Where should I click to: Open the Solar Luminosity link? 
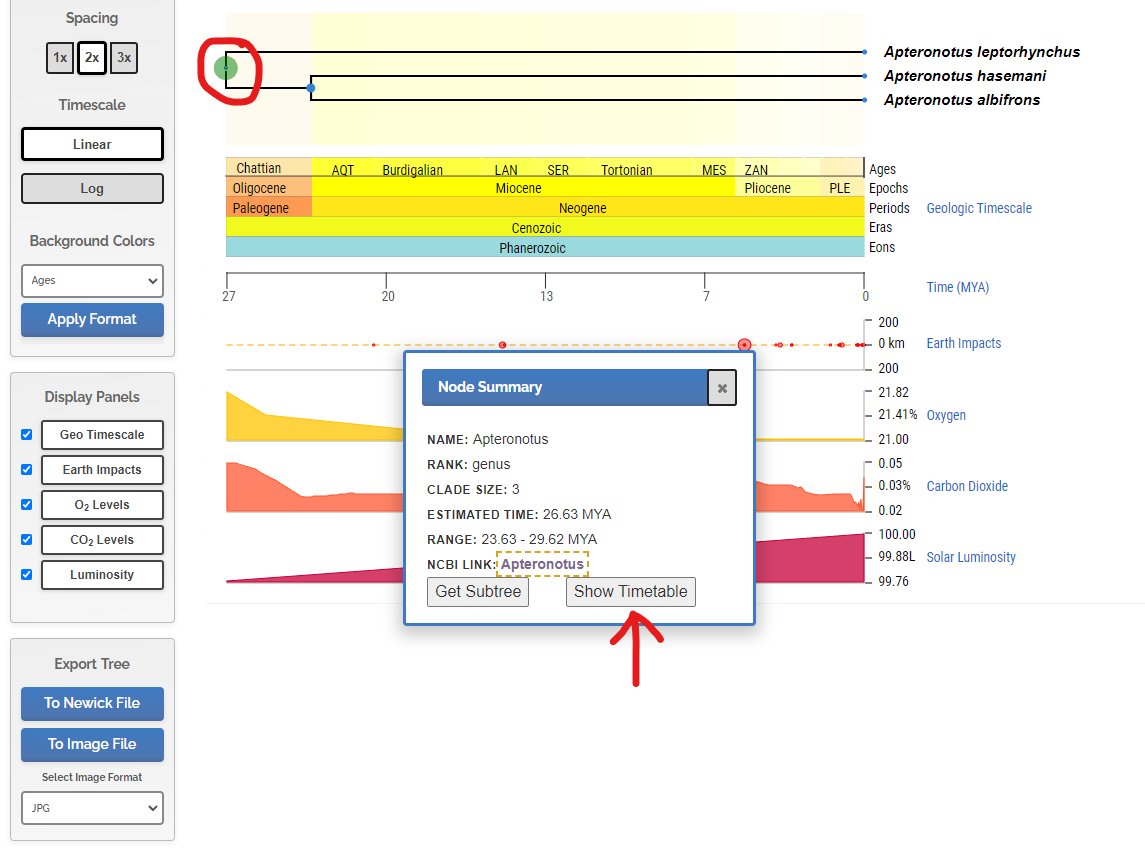971,557
